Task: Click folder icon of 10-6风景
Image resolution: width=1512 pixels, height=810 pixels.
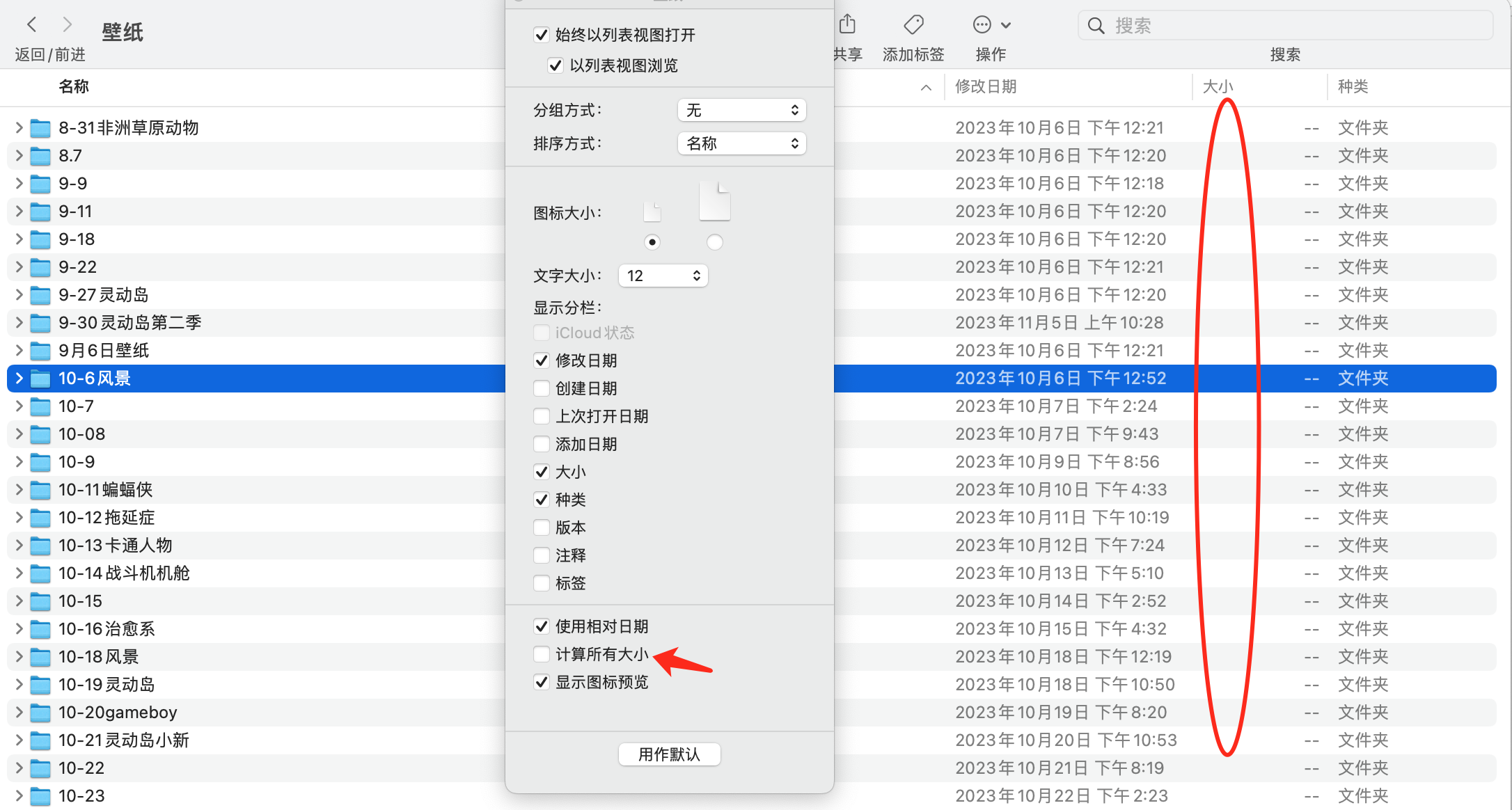Action: point(40,379)
